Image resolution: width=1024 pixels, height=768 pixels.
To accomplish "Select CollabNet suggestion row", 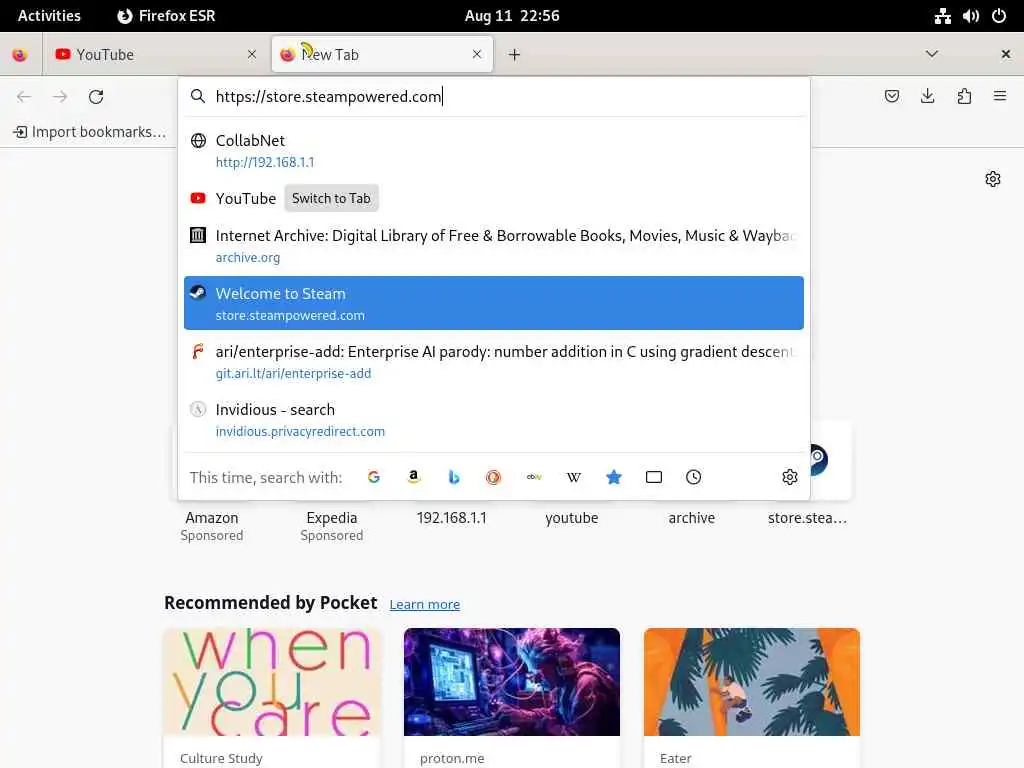I will pyautogui.click(x=494, y=151).
